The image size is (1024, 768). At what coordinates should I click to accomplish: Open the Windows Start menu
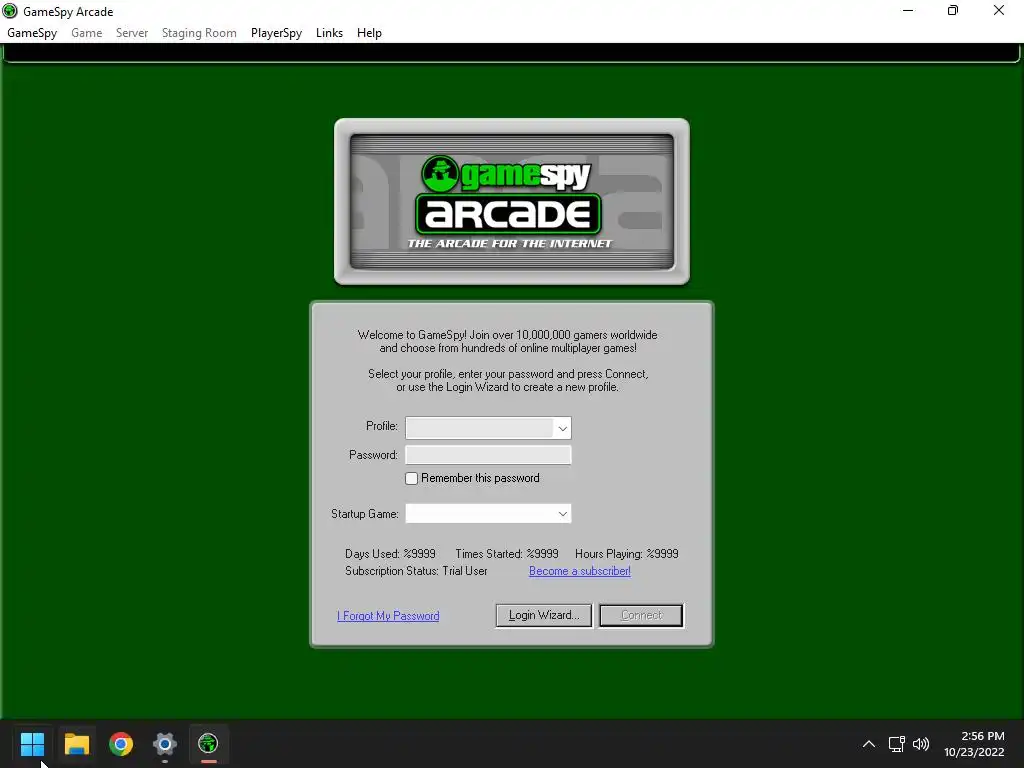pos(32,743)
